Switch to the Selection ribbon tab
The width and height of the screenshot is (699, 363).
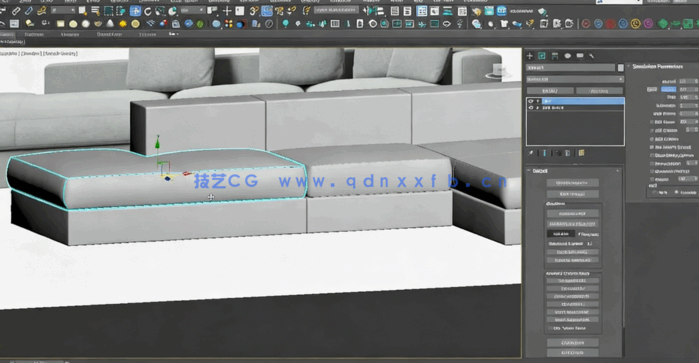click(x=70, y=34)
